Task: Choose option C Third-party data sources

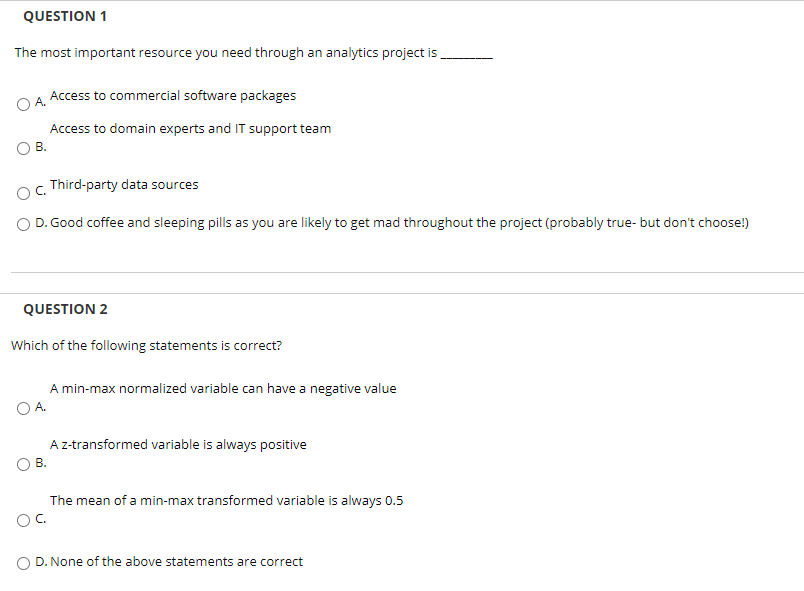Action: point(22,192)
